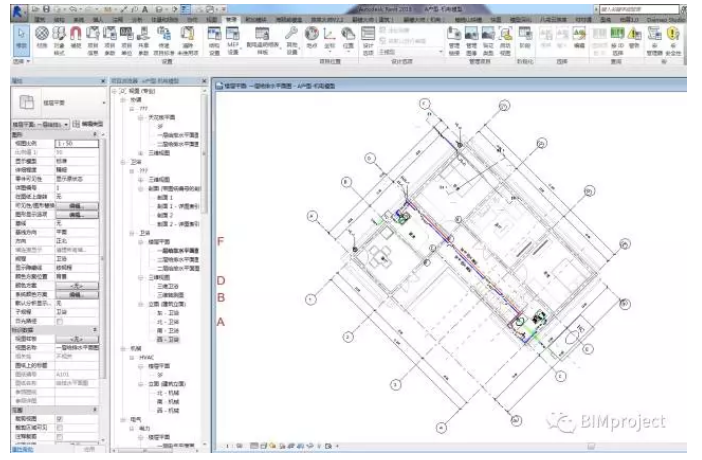Image resolution: width=702 pixels, height=460 pixels.
Task: Collapse the Graphics (图形) properties section
Action: tap(95, 134)
